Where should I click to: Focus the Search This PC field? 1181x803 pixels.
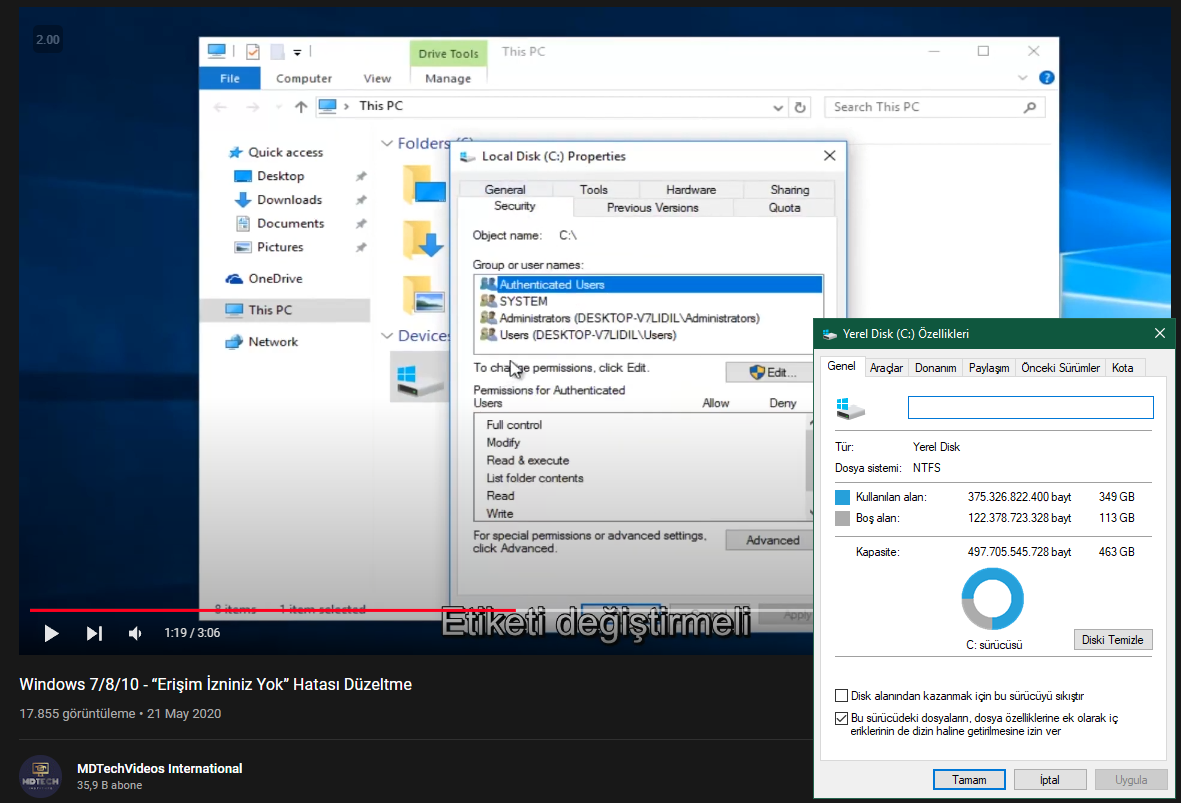(935, 107)
